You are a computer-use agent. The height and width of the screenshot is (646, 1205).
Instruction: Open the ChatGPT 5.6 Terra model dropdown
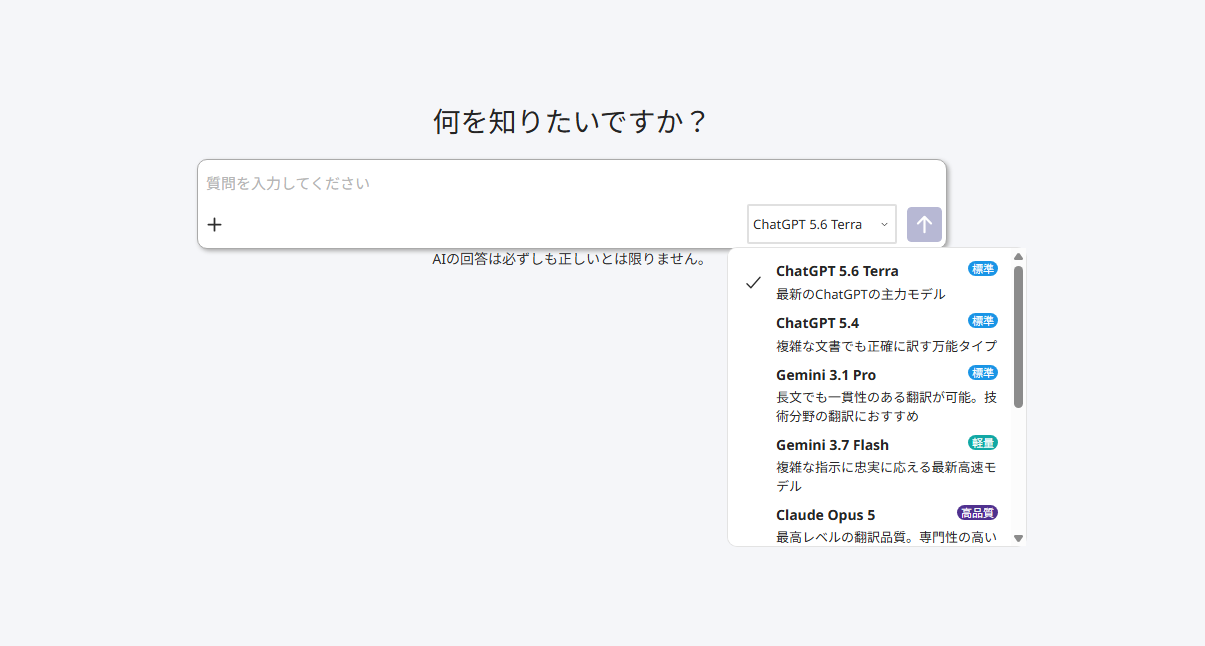pyautogui.click(x=822, y=224)
